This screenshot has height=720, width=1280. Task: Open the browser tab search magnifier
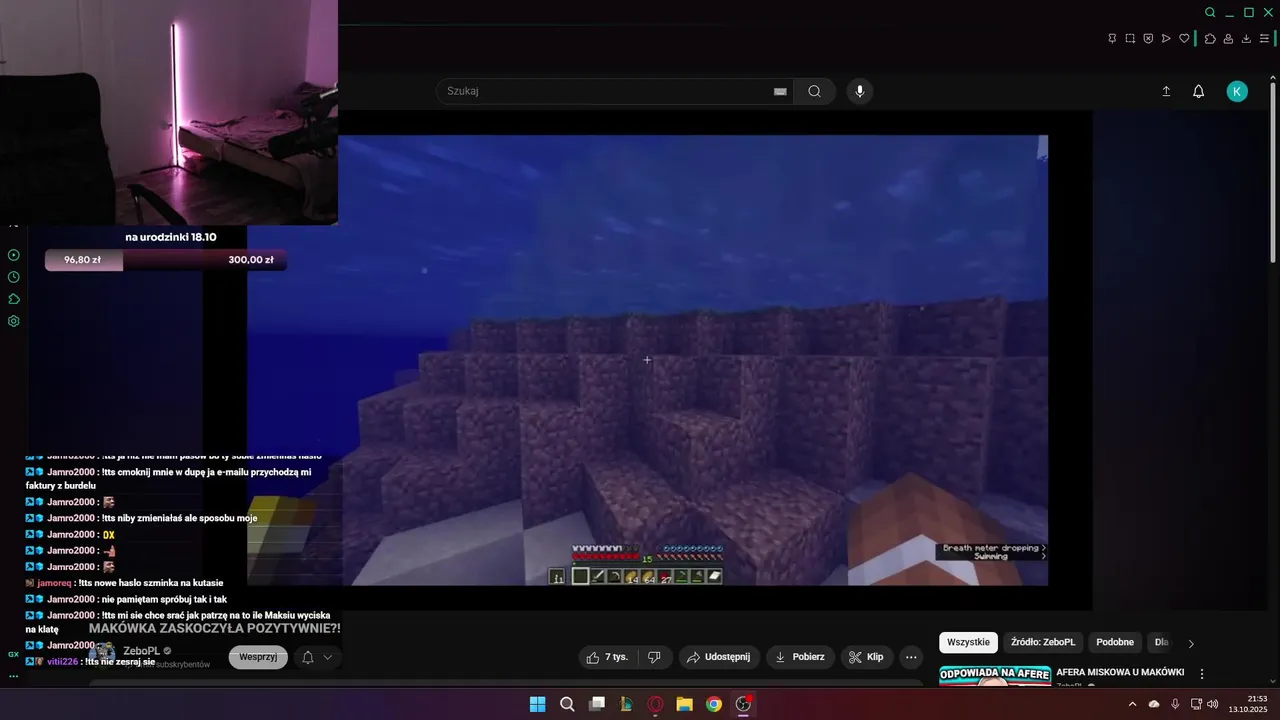[1210, 13]
